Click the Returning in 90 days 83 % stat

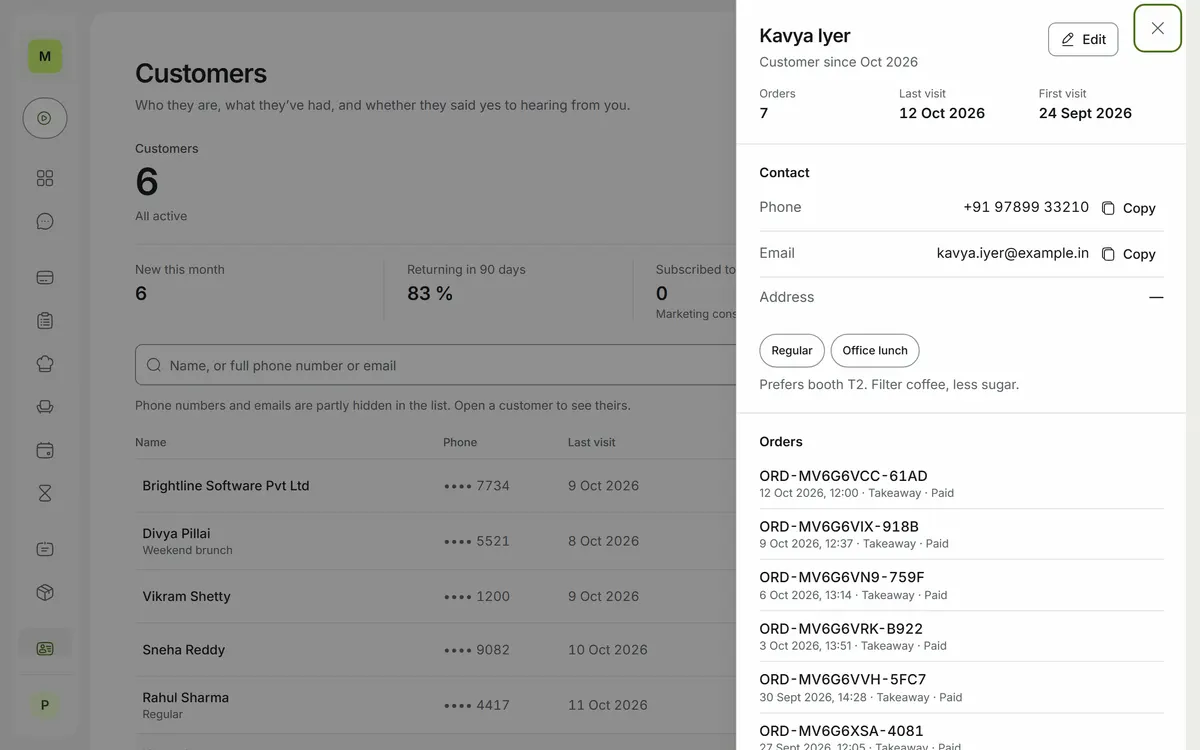(466, 283)
